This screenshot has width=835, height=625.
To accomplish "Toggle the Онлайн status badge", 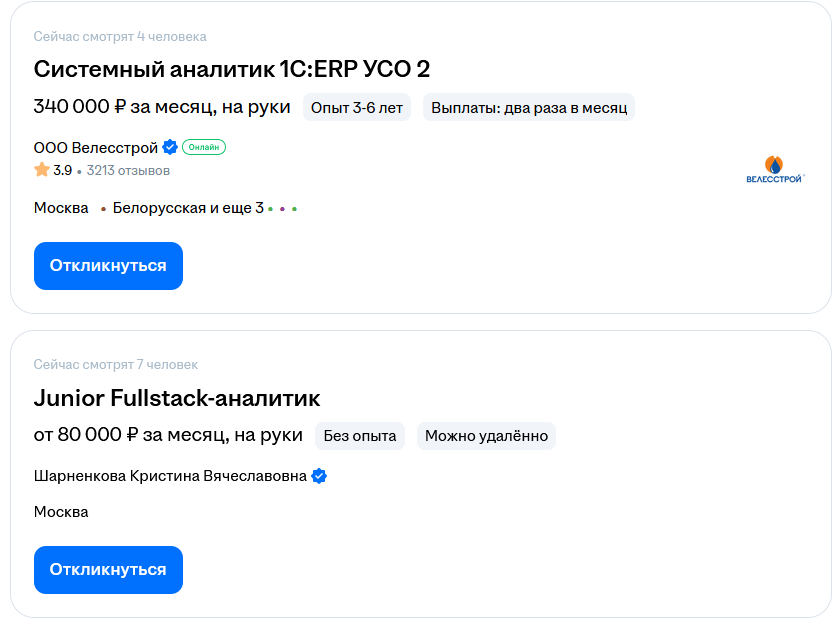I will (x=205, y=145).
